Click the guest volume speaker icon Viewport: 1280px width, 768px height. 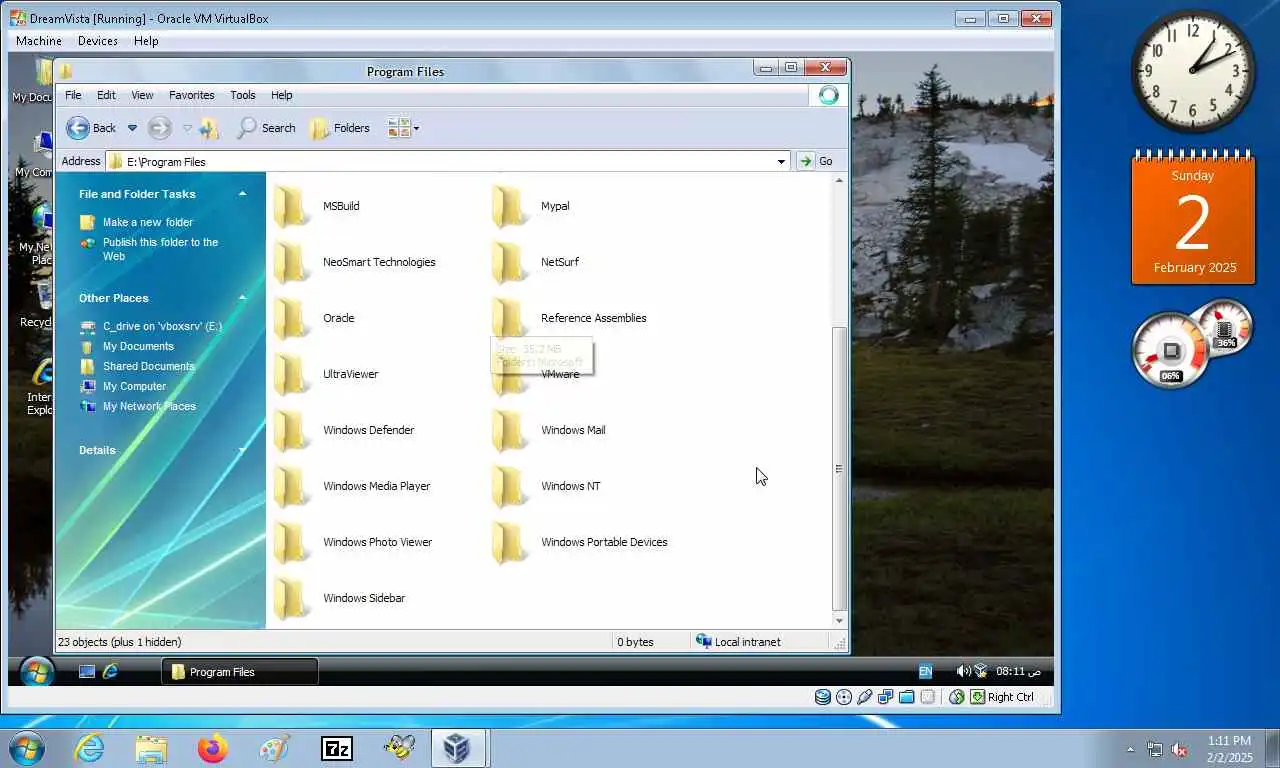(x=962, y=671)
